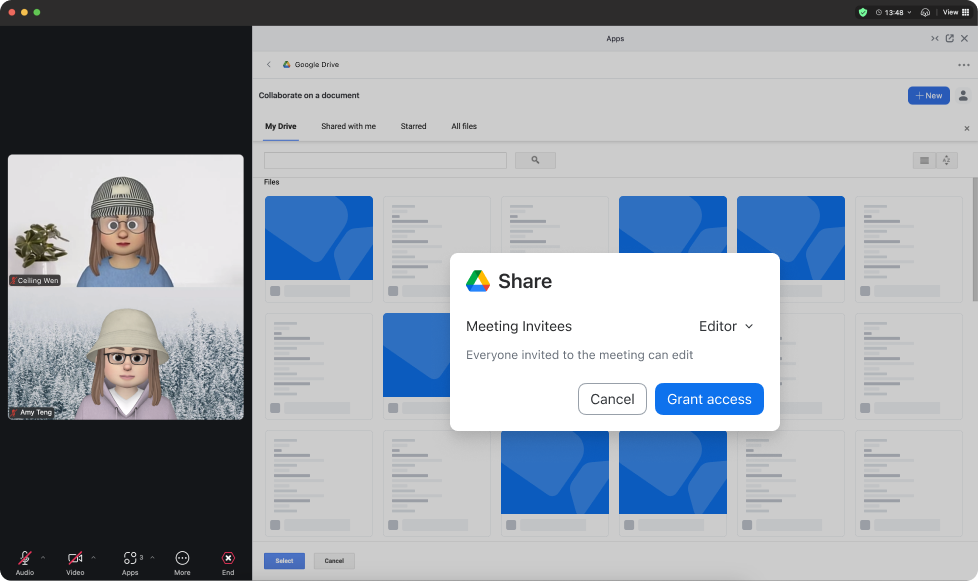Open the Google Drive account profile icon
The image size is (978, 581).
tap(962, 96)
